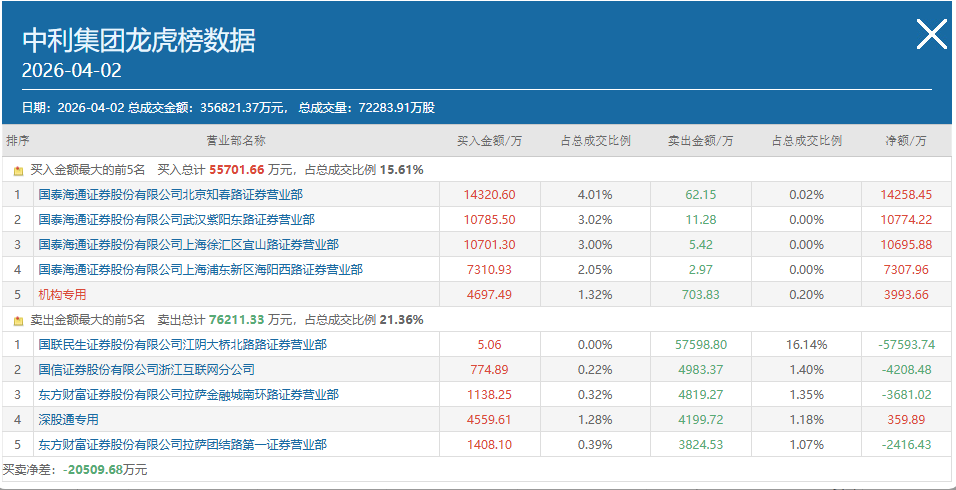
Task: Open 东方财富证券拉萨团结路第一证券营业部 link
Action: coord(183,445)
